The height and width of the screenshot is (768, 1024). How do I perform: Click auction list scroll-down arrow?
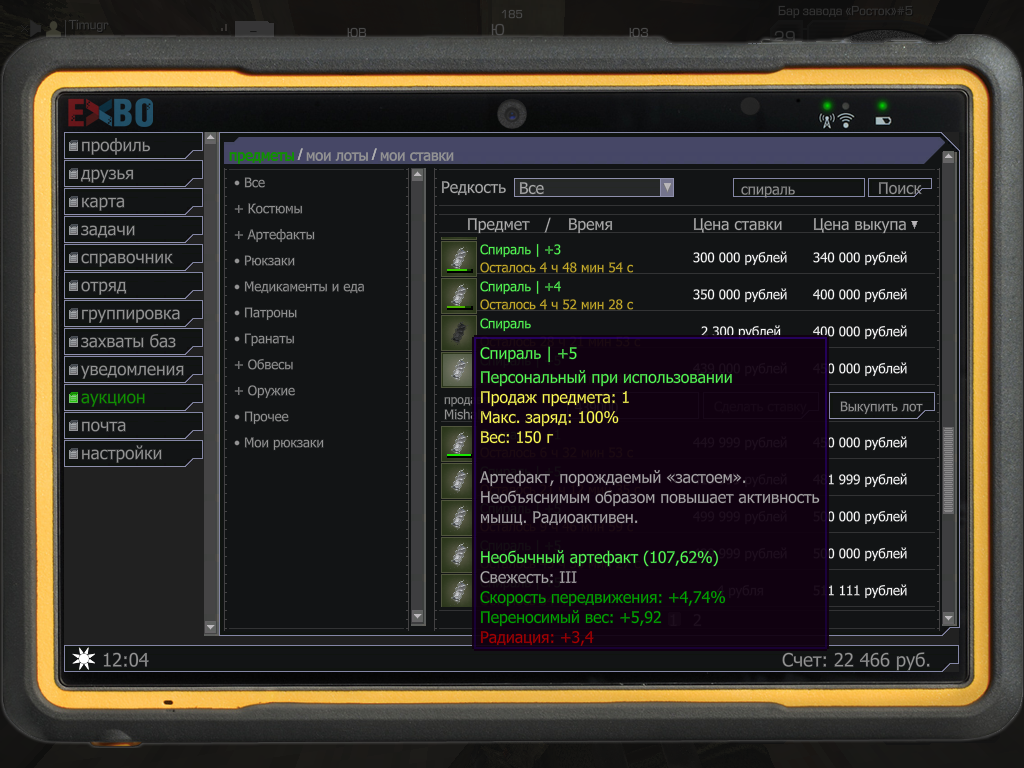pyautogui.click(x=948, y=618)
